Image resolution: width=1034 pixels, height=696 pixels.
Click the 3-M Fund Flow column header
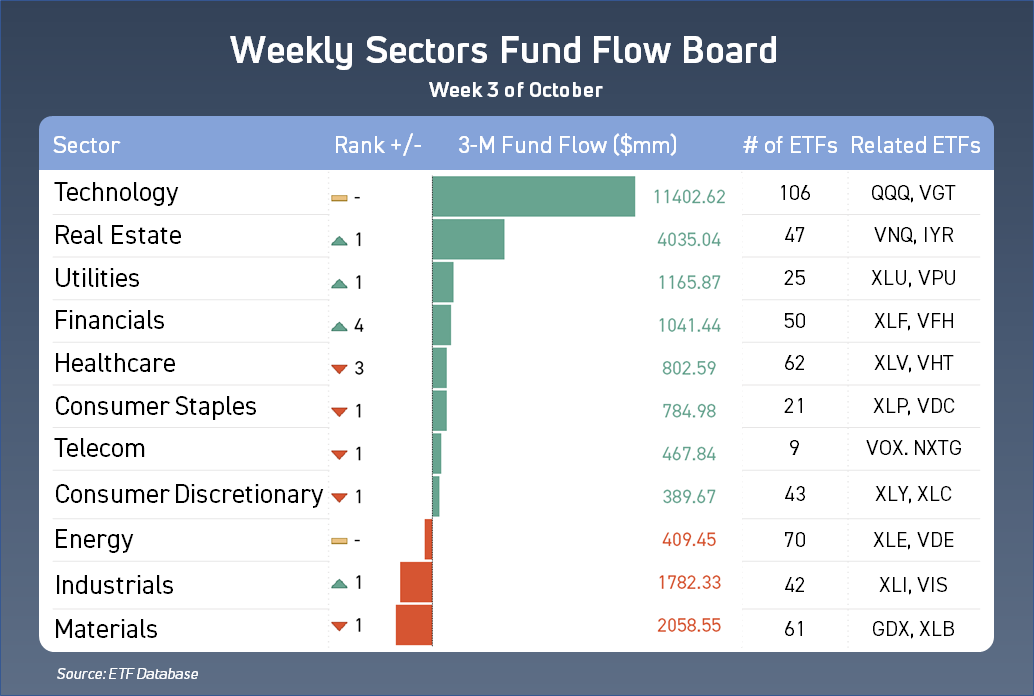pyautogui.click(x=567, y=145)
